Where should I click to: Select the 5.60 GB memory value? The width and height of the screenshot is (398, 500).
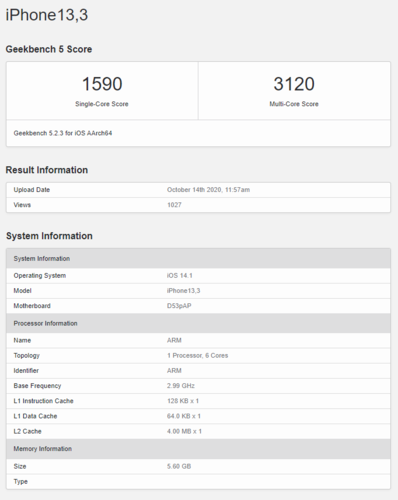click(179, 466)
